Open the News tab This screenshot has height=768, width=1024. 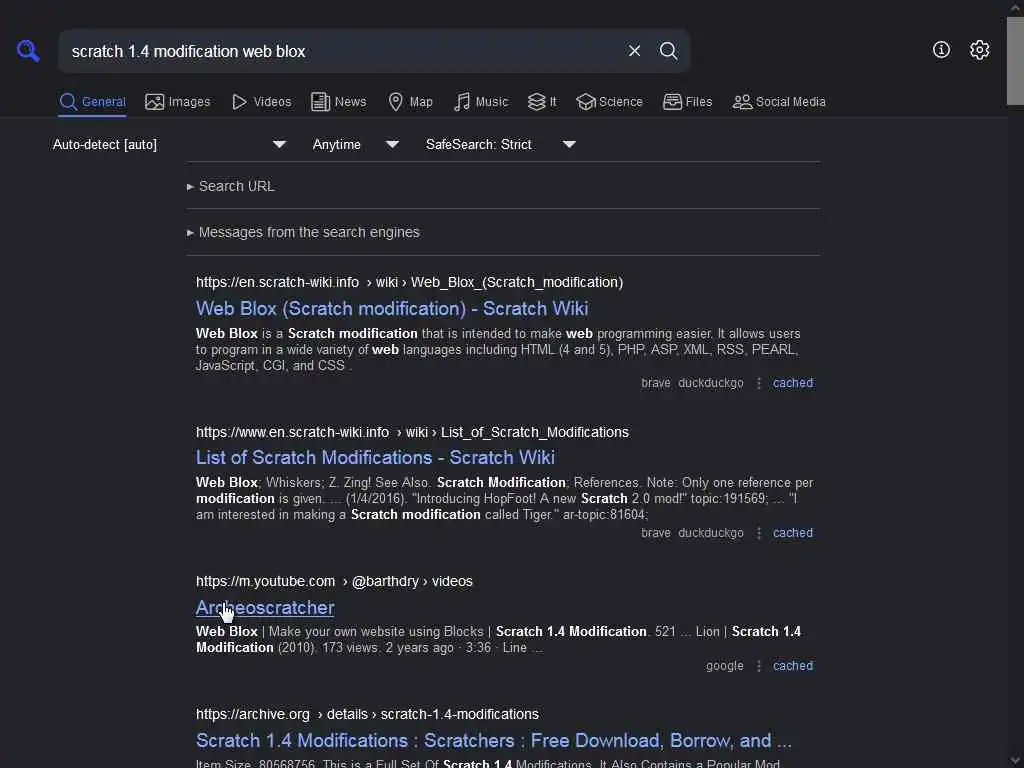(x=338, y=102)
